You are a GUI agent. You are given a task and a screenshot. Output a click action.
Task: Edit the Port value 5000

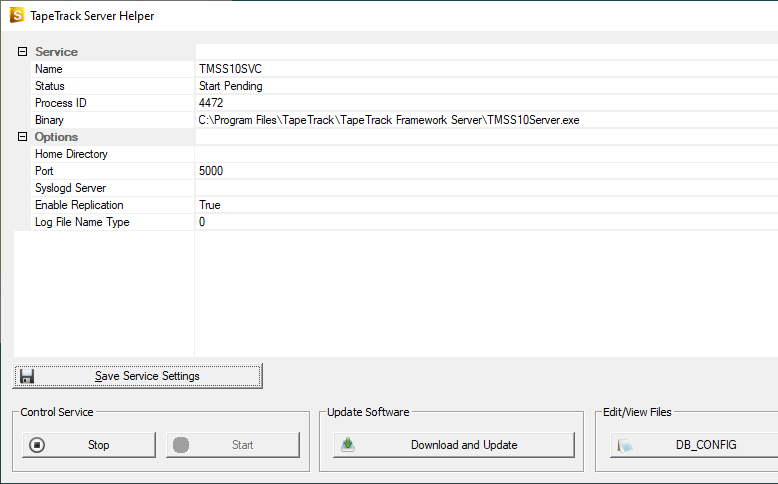(486, 171)
